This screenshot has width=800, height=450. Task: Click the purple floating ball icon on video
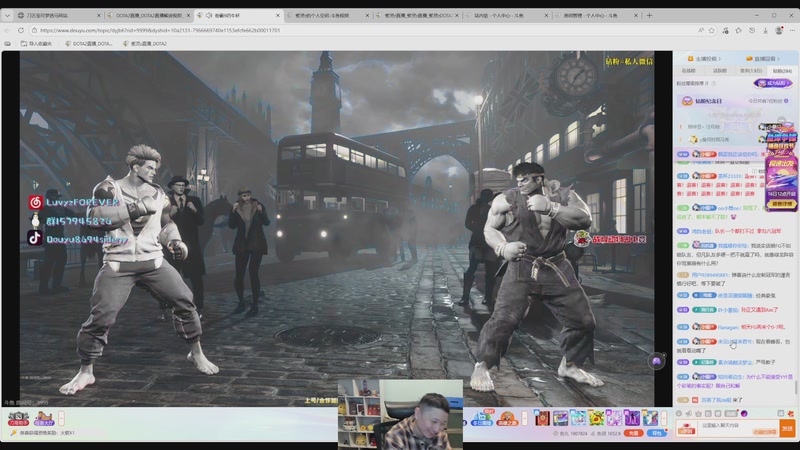(x=657, y=361)
